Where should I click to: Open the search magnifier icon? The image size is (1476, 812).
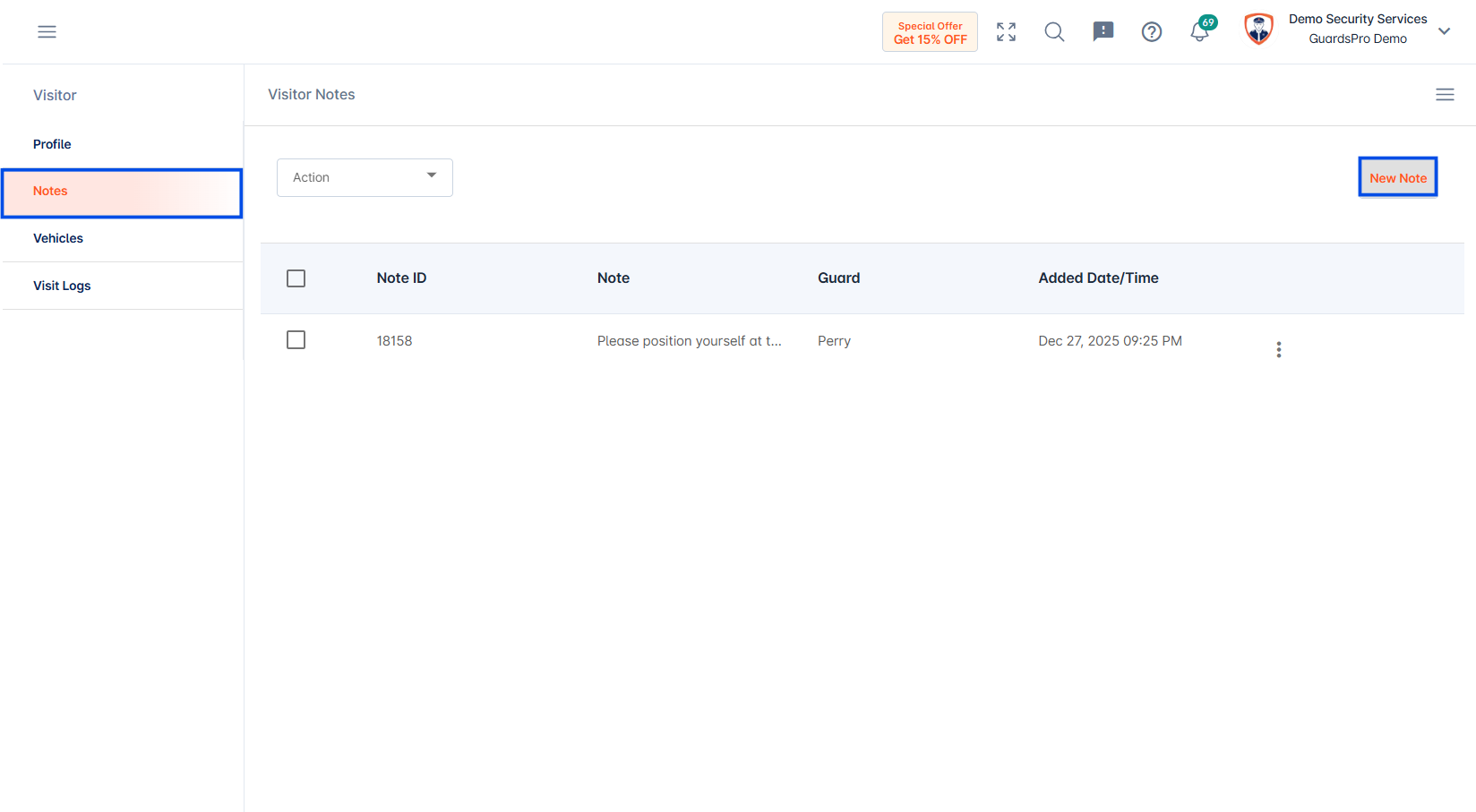(x=1054, y=32)
